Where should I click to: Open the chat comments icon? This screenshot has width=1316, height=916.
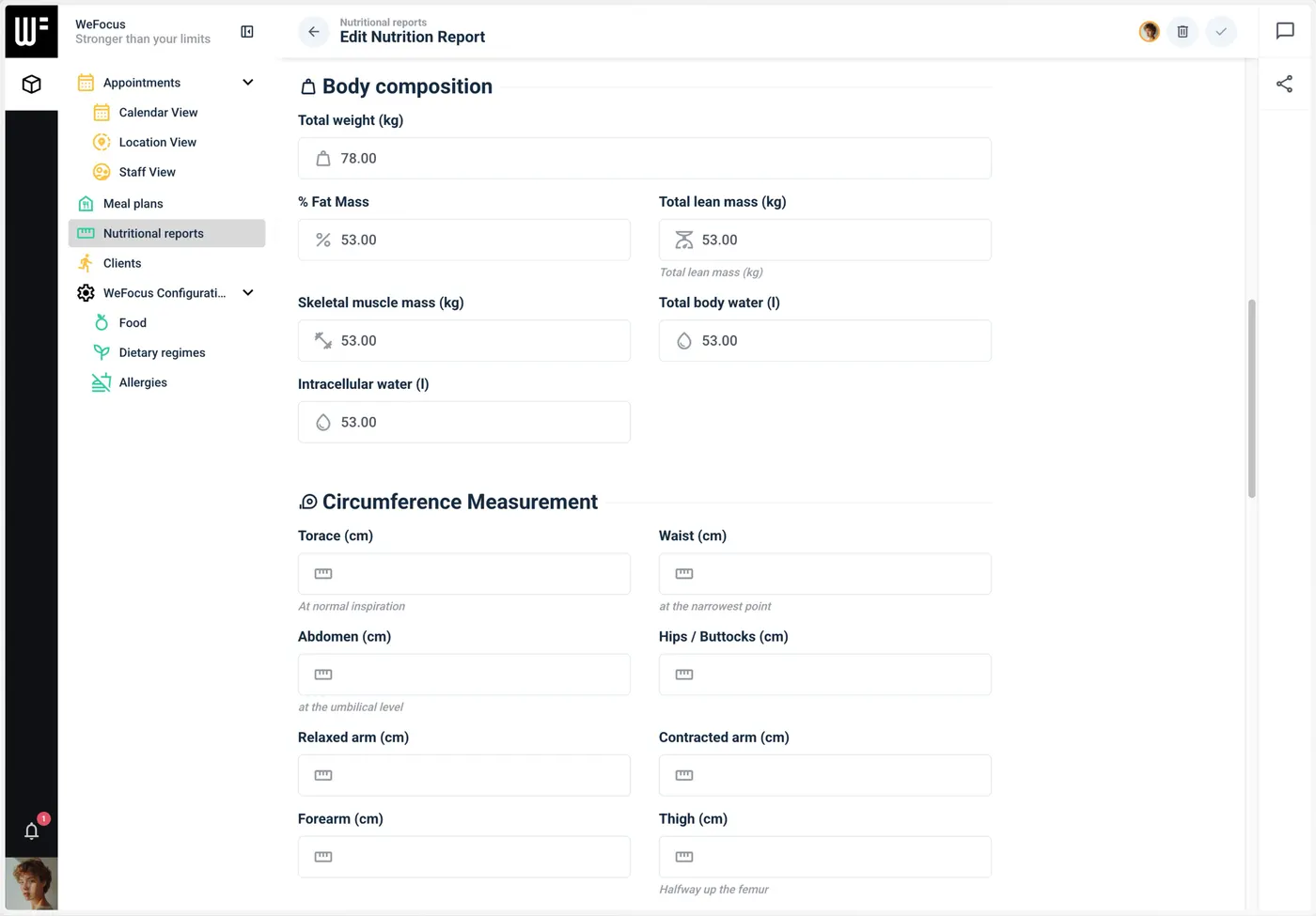point(1285,31)
